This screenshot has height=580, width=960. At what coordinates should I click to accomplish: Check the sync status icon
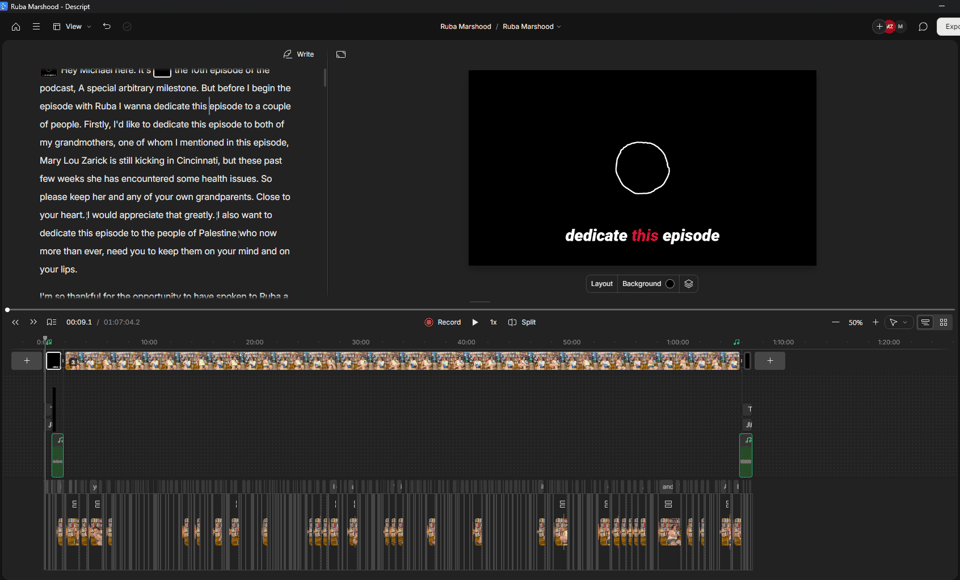pos(127,27)
